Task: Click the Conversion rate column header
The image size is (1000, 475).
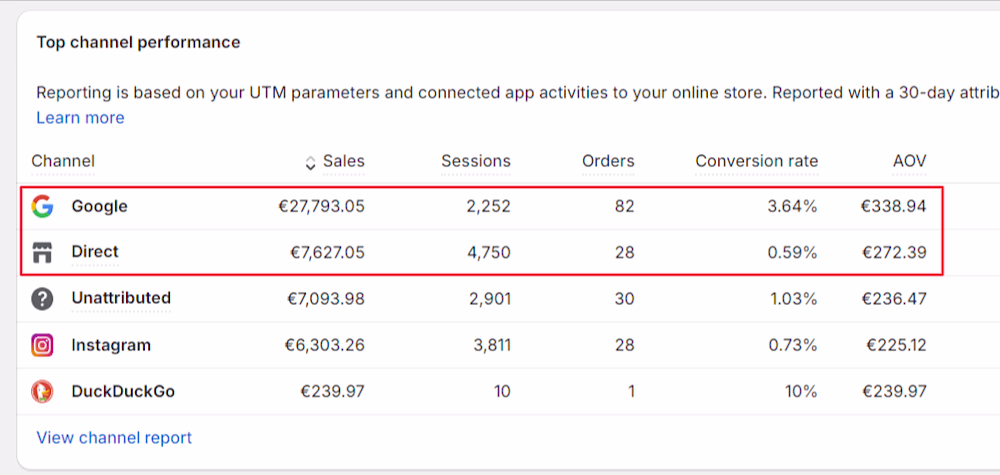Action: click(756, 161)
